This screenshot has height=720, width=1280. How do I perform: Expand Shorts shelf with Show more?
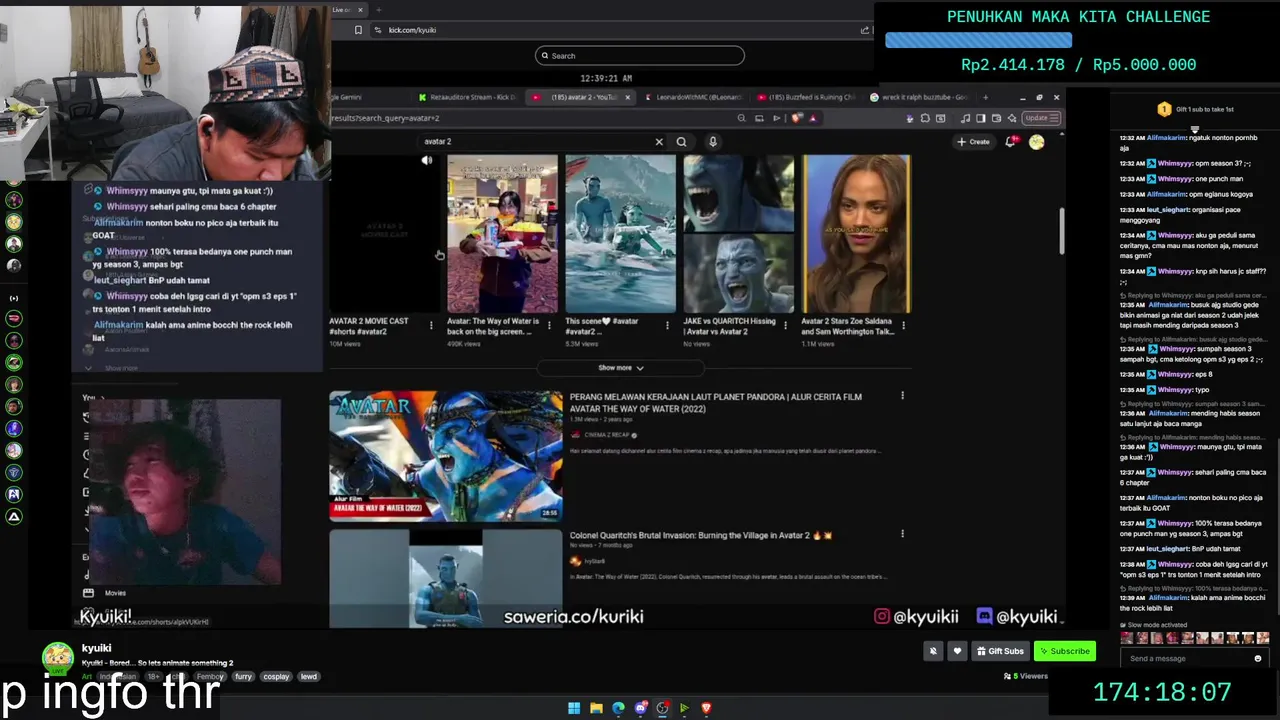coord(620,368)
